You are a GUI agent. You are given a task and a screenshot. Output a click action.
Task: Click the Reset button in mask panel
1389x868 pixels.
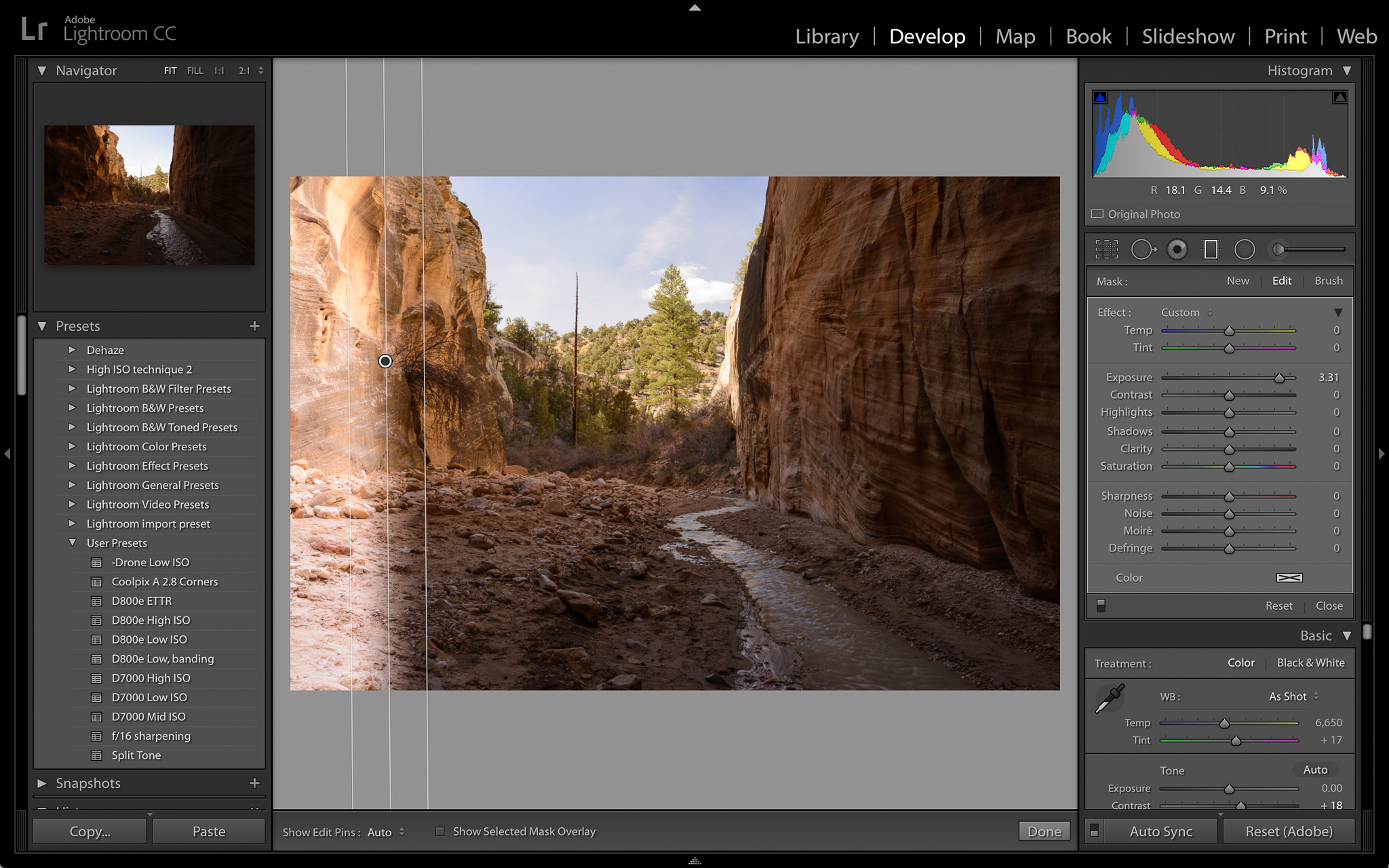[1278, 605]
